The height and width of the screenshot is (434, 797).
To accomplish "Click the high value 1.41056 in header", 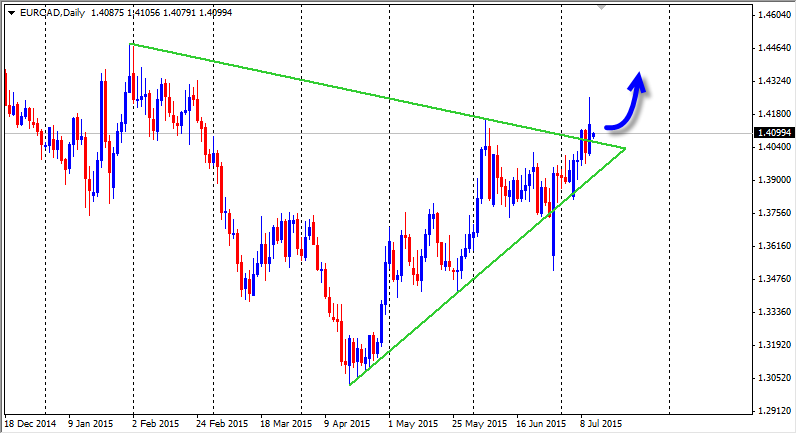I will coord(143,13).
